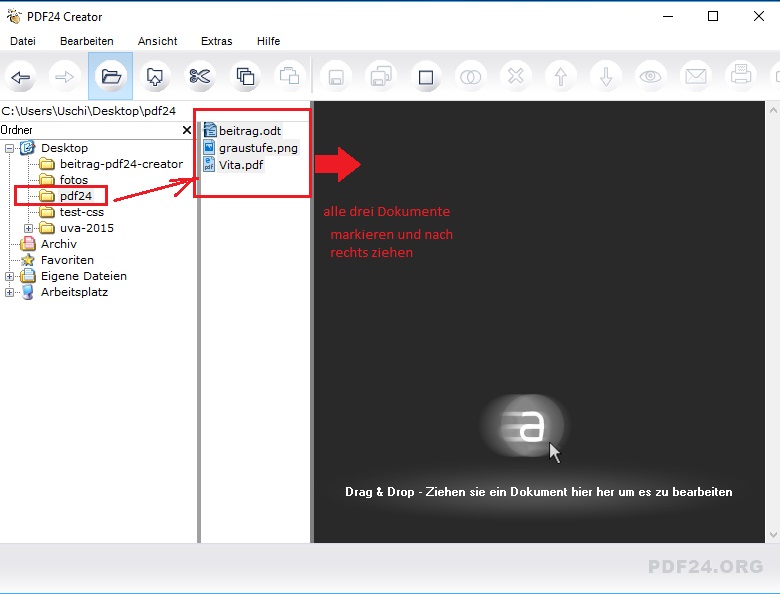Click scrollbar up arrow in document area
This screenshot has height=594, width=780.
pos(773,110)
